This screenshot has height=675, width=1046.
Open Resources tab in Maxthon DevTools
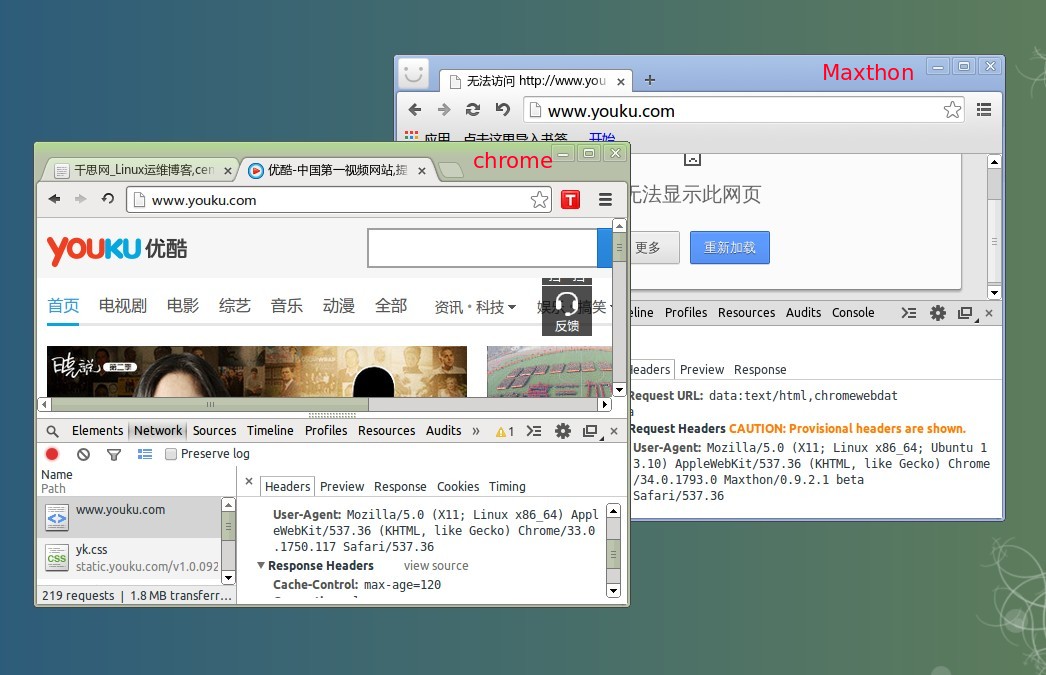pyautogui.click(x=746, y=313)
